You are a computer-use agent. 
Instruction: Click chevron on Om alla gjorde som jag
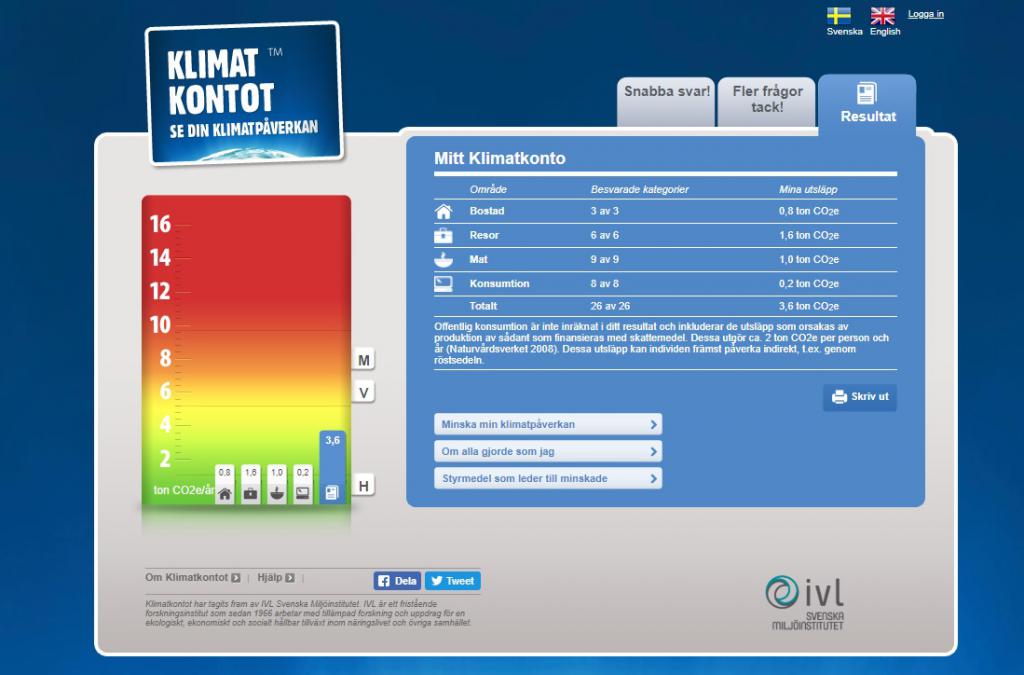point(653,451)
